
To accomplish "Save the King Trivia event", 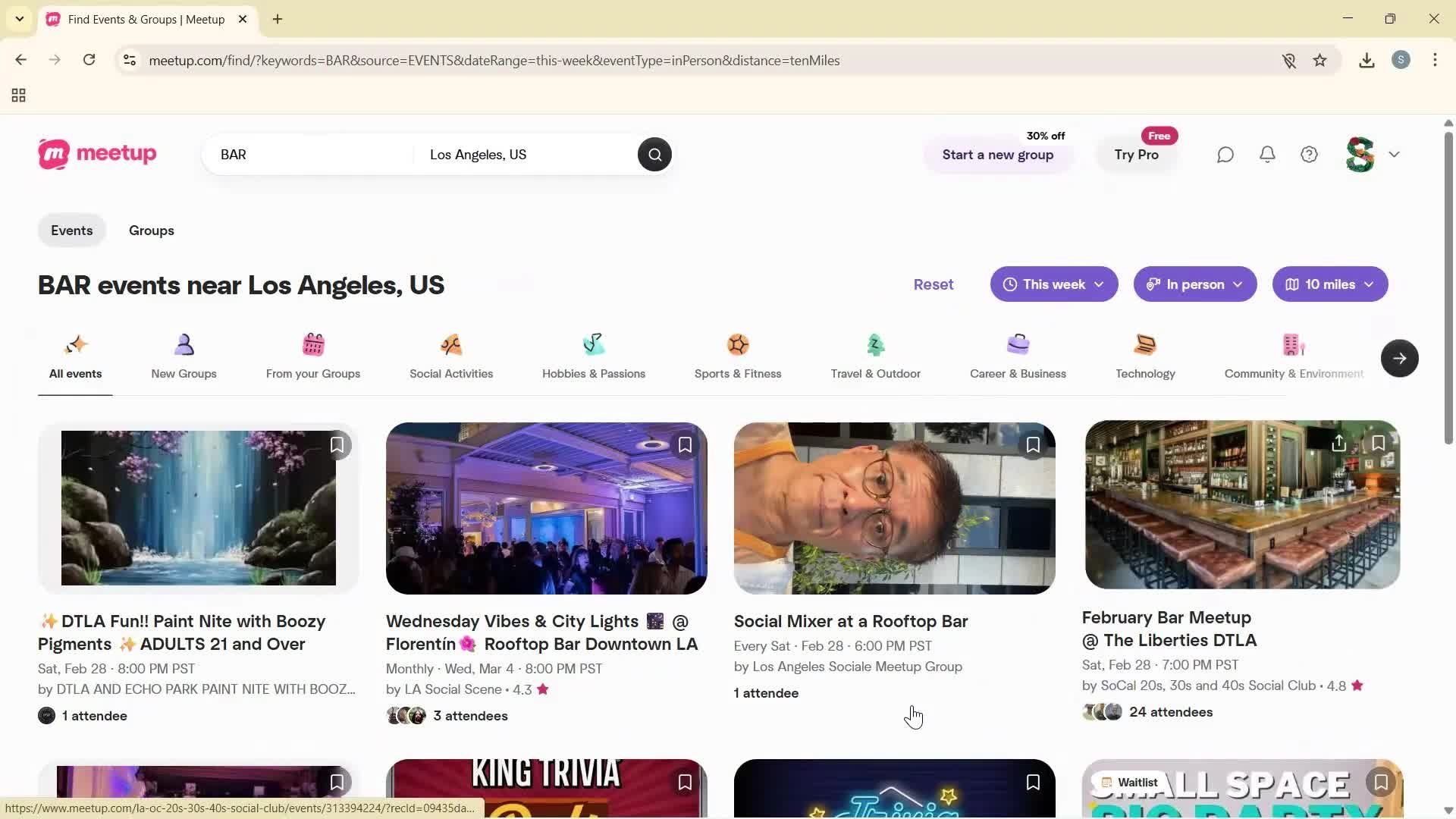I will pos(685,782).
